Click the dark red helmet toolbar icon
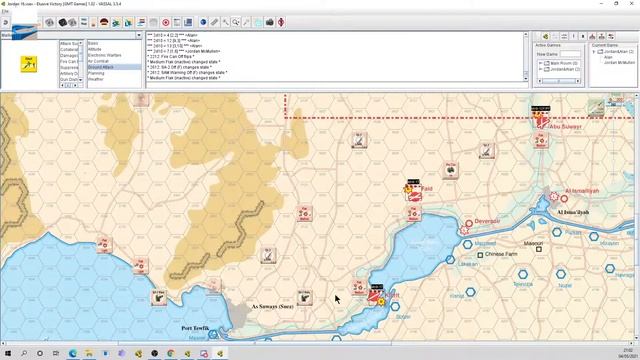 click(x=104, y=22)
